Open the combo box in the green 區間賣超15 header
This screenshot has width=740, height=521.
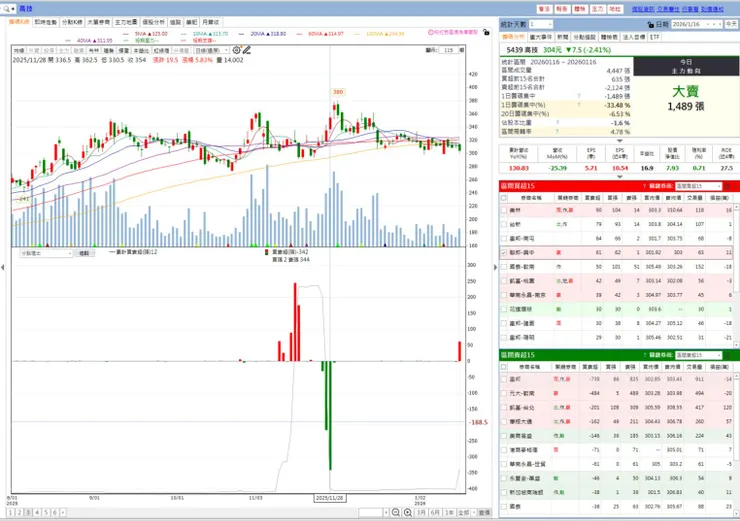point(698,355)
